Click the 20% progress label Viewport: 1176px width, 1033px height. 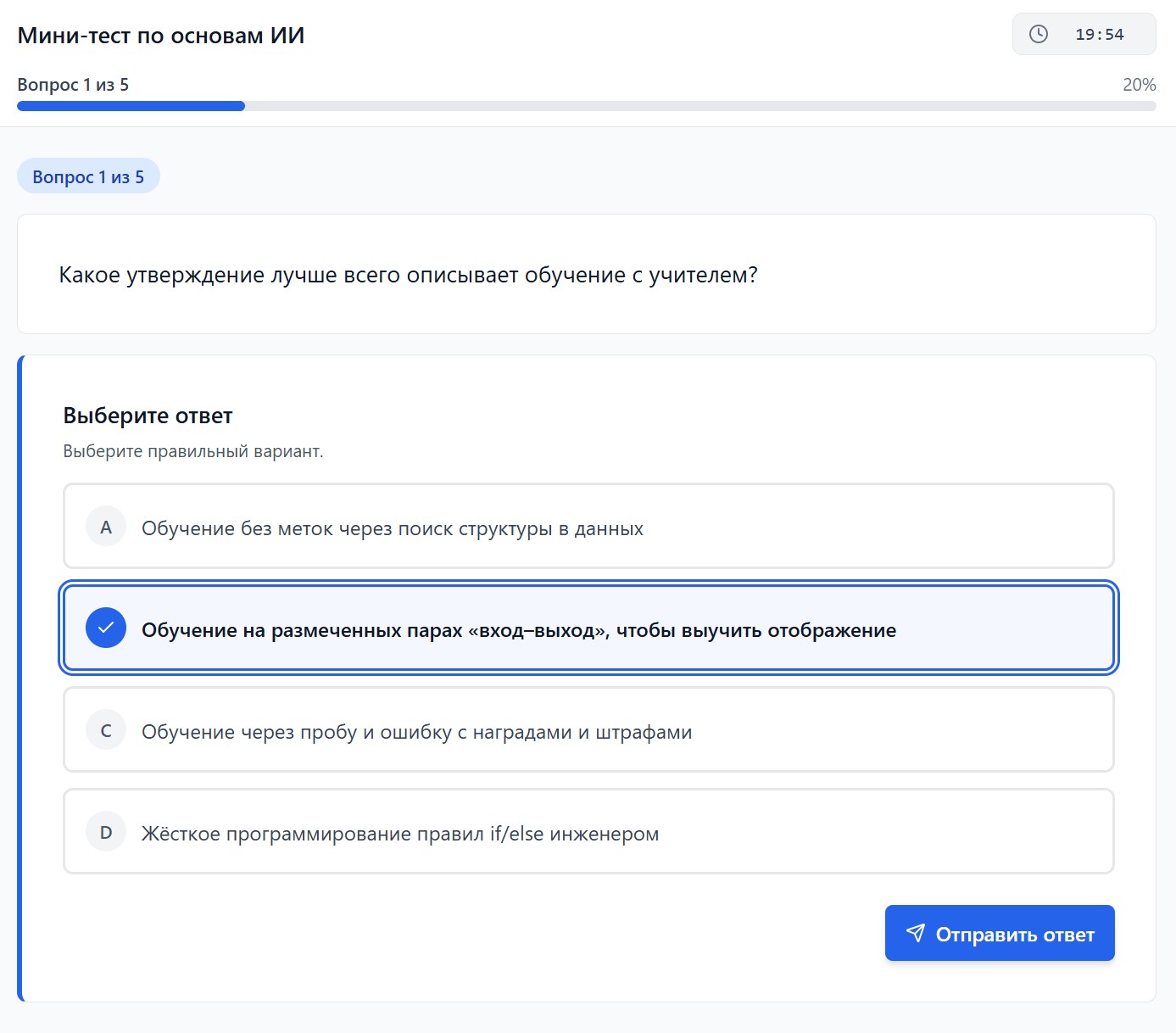(1140, 85)
